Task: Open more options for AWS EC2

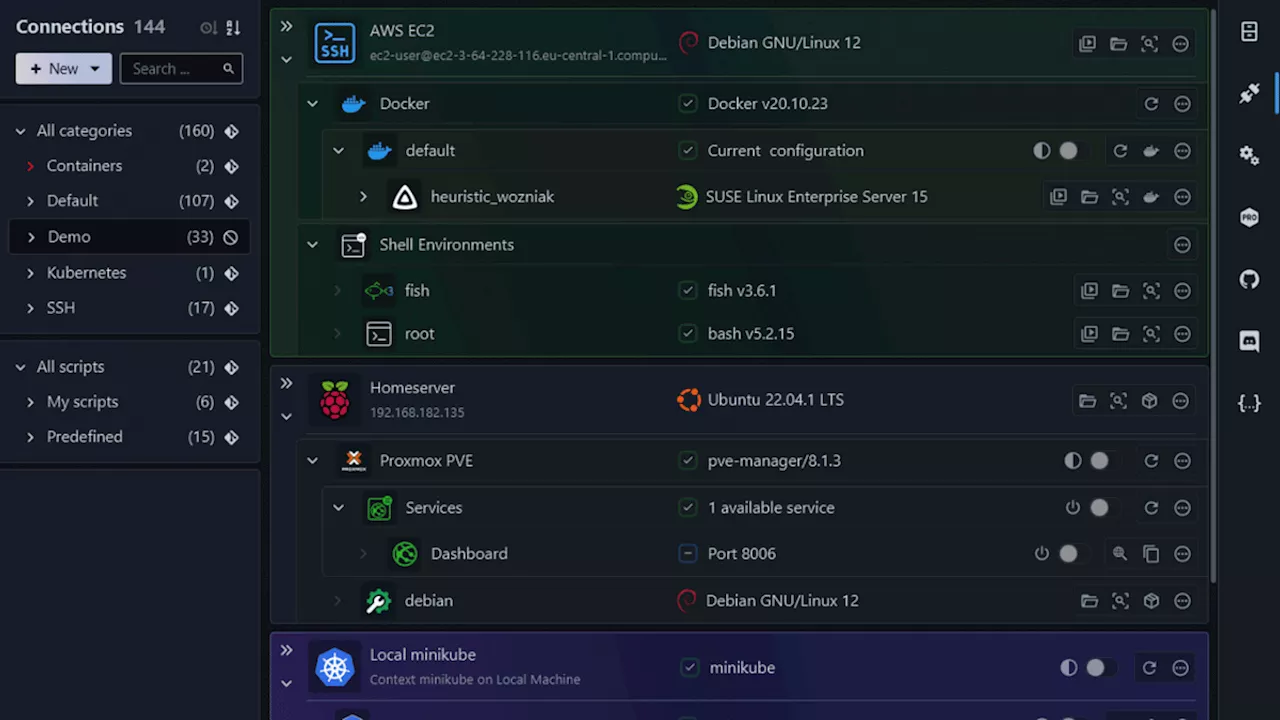Action: coord(1180,44)
